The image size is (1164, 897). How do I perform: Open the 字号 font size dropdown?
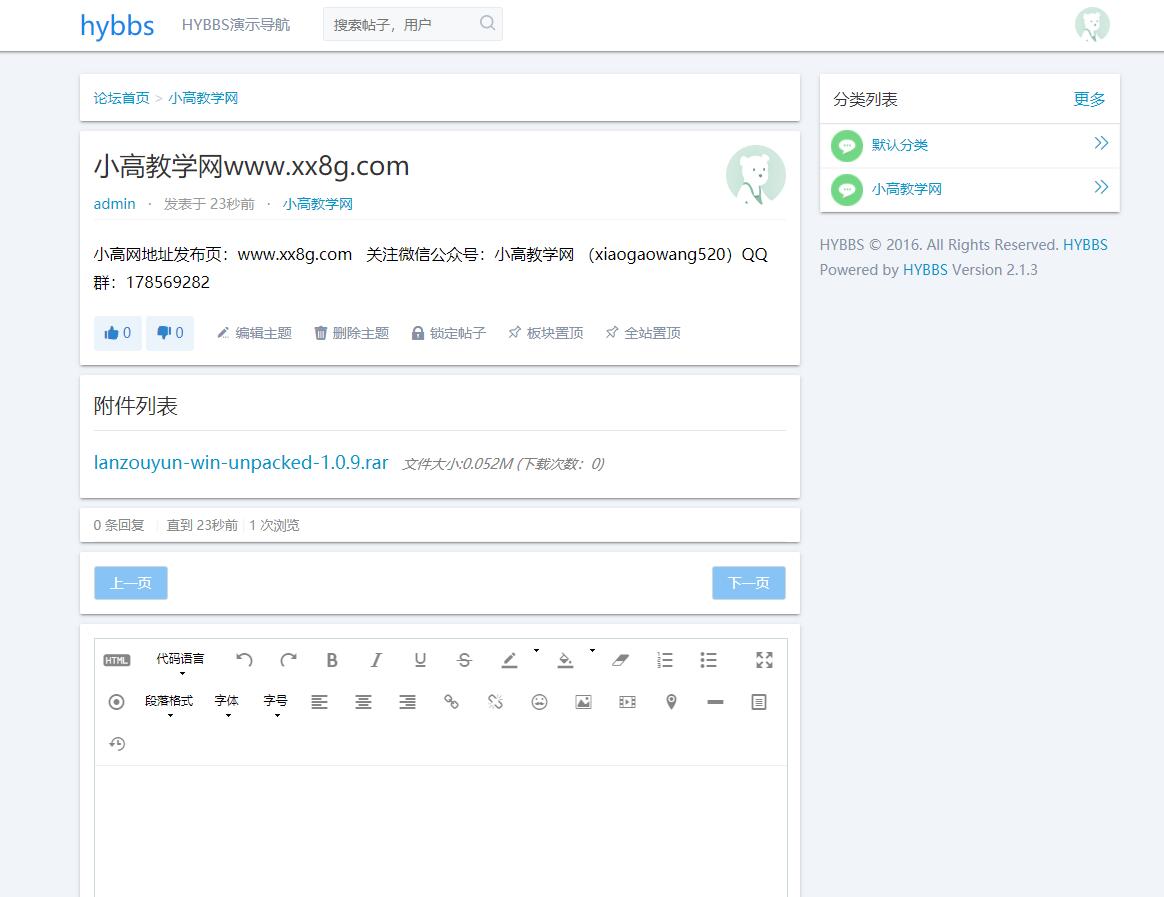point(276,704)
